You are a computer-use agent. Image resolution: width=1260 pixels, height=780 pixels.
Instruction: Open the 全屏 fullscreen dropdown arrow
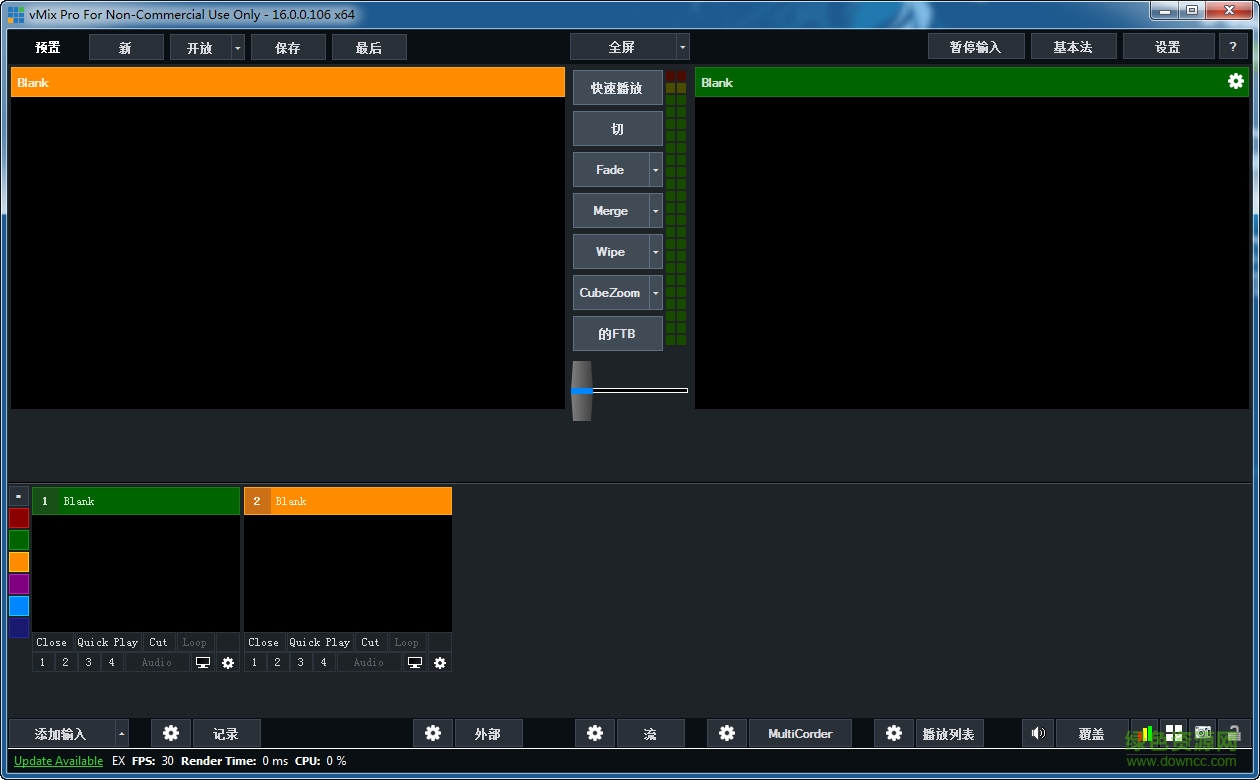pyautogui.click(x=681, y=46)
